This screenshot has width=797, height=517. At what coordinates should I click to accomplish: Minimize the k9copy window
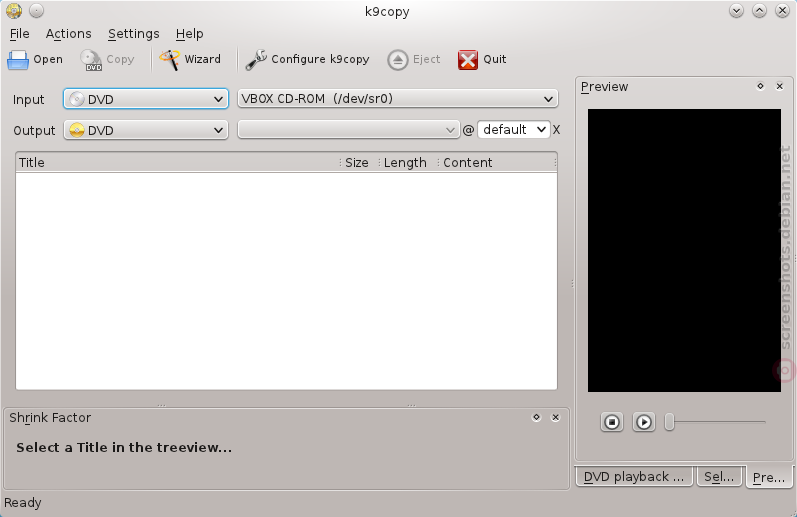pyautogui.click(x=736, y=11)
